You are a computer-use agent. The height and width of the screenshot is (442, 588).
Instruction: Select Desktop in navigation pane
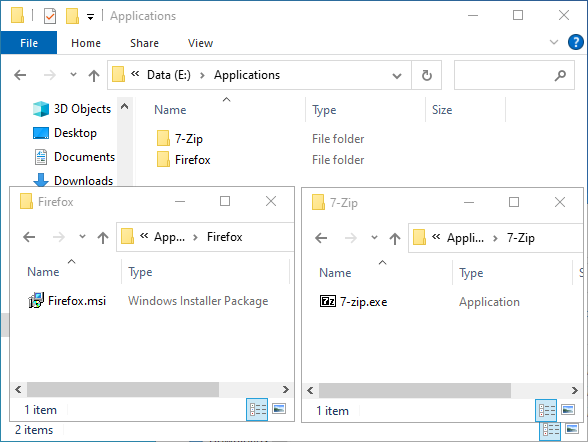click(x=65, y=133)
